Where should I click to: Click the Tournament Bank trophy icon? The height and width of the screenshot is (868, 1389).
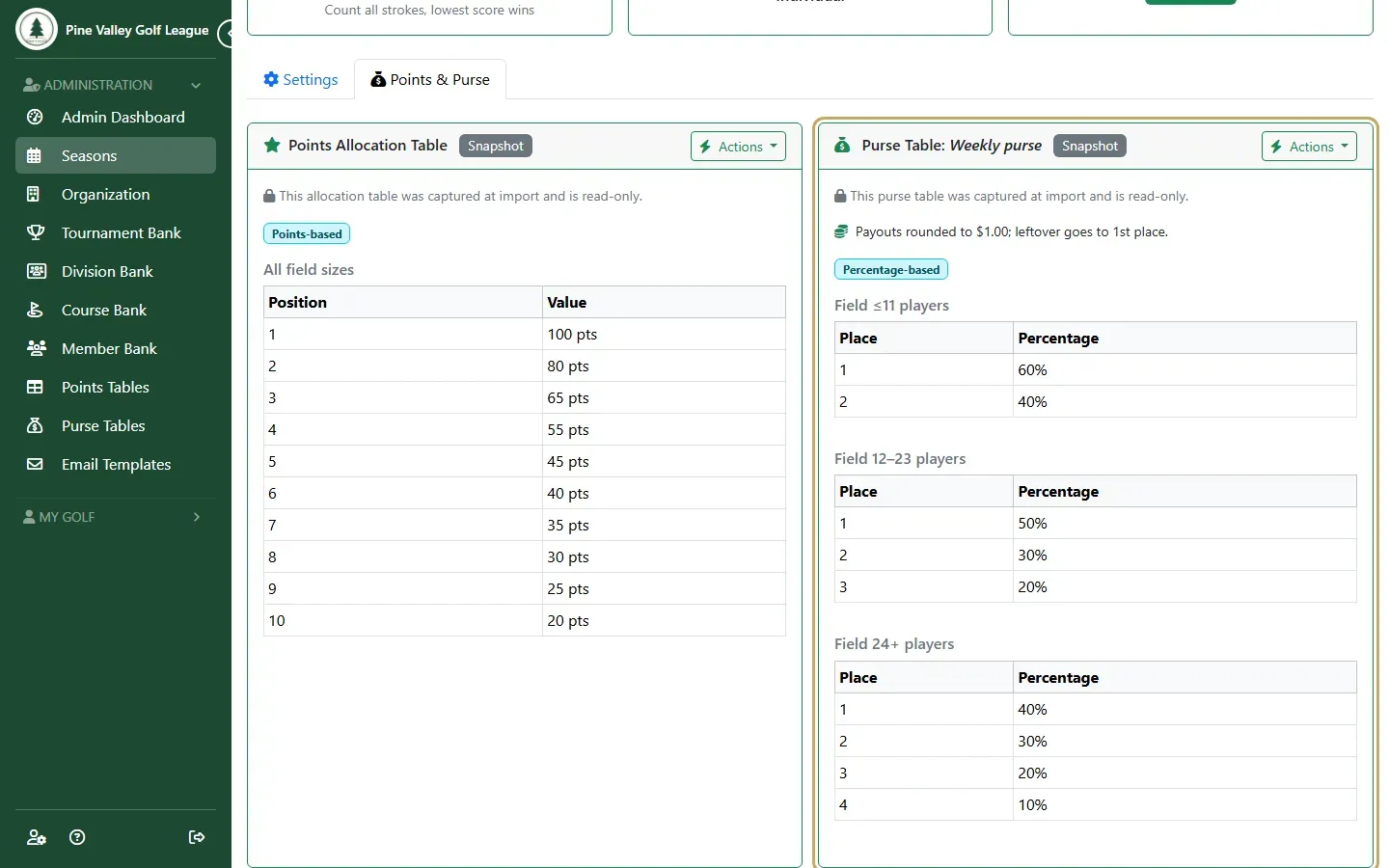tap(35, 232)
